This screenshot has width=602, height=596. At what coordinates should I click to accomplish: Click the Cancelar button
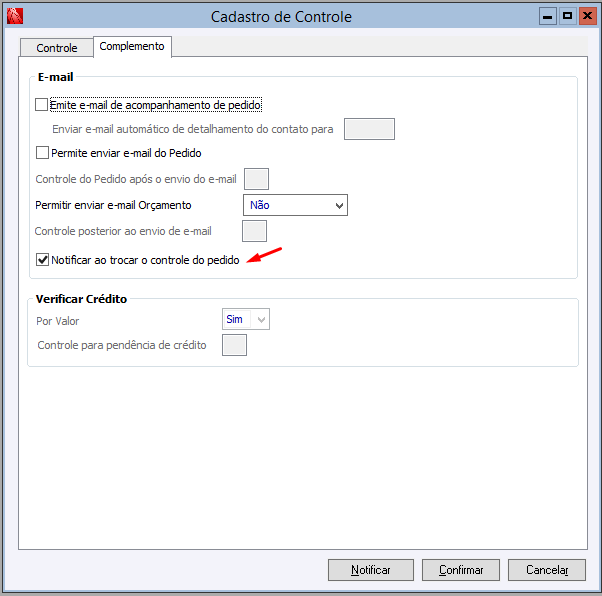(x=546, y=570)
